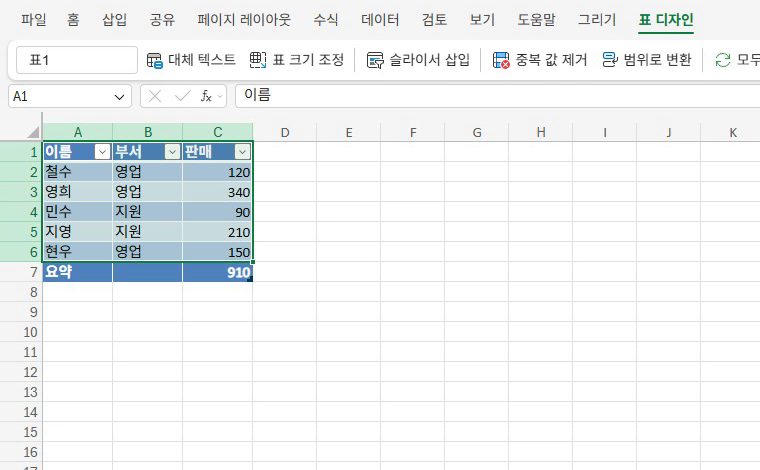Select the cell containing 영희

tap(78, 192)
